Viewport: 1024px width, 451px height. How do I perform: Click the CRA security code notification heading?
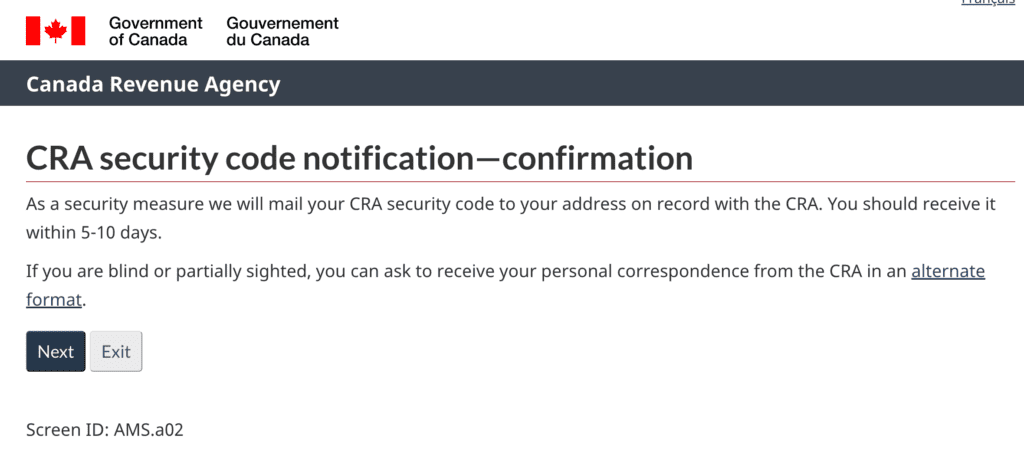pyautogui.click(x=359, y=159)
